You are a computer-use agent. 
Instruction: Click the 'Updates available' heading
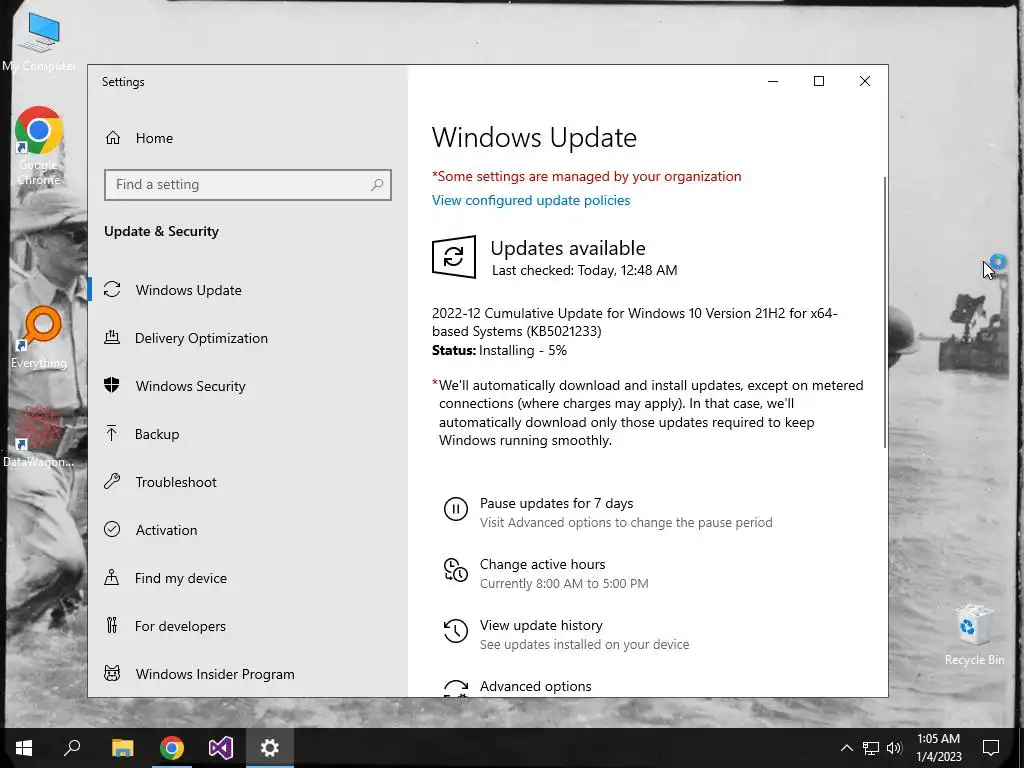[x=568, y=248]
